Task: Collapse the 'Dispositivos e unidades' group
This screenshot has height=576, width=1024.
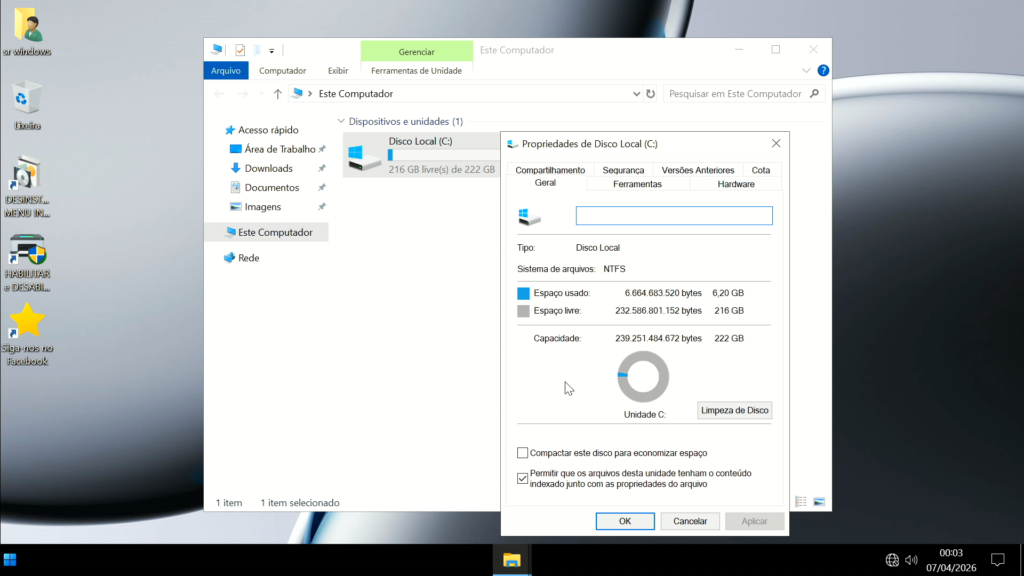Action: click(341, 122)
